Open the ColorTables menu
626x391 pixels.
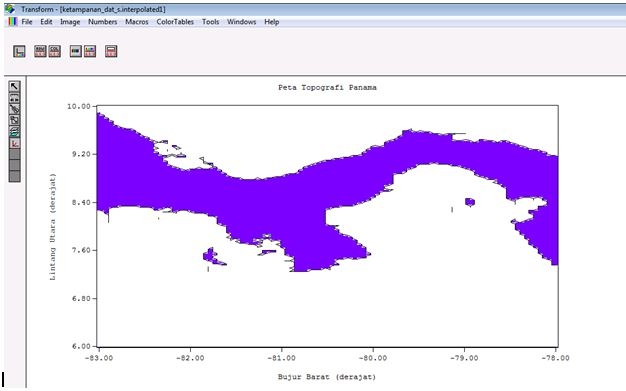(x=175, y=22)
